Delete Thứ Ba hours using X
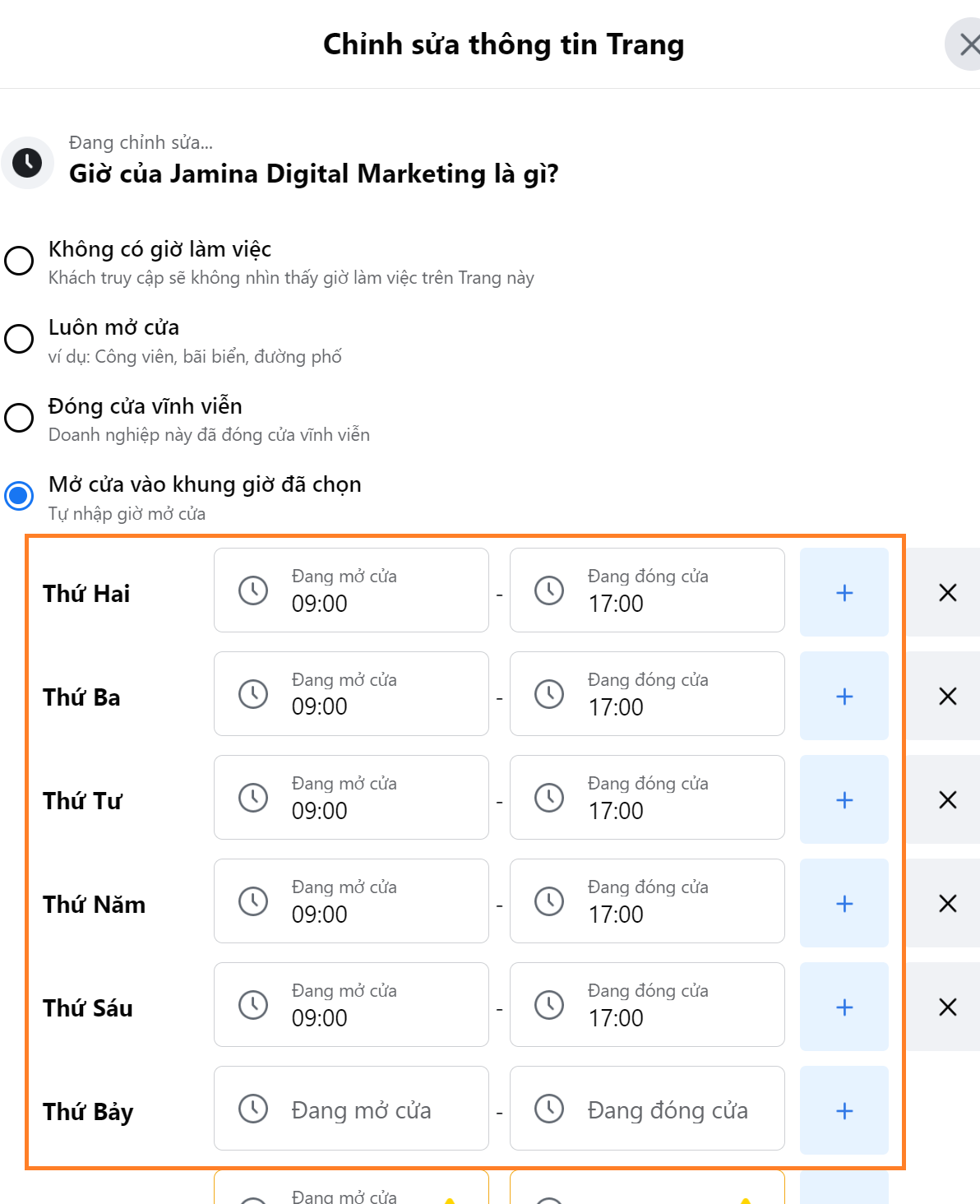Image resolution: width=980 pixels, height=1204 pixels. point(947,696)
